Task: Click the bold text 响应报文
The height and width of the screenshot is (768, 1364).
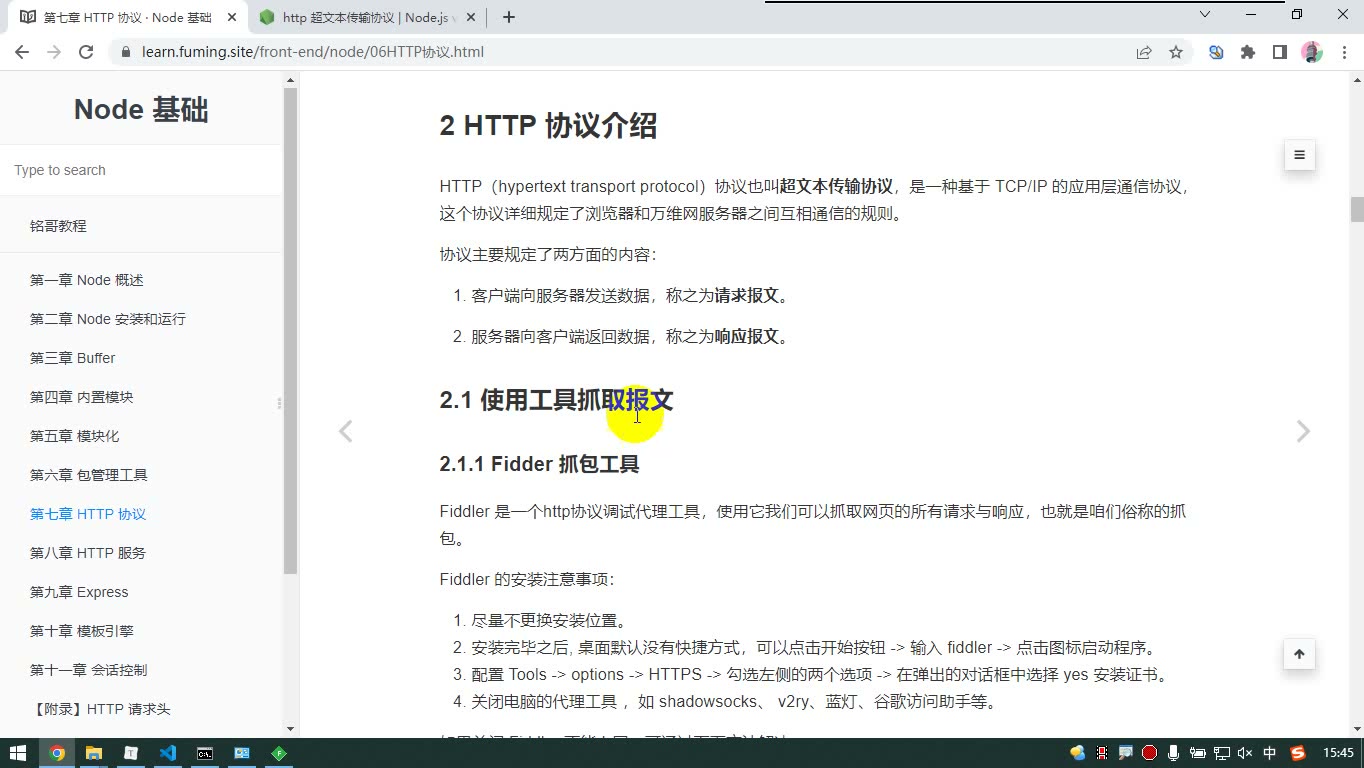Action: (x=746, y=337)
